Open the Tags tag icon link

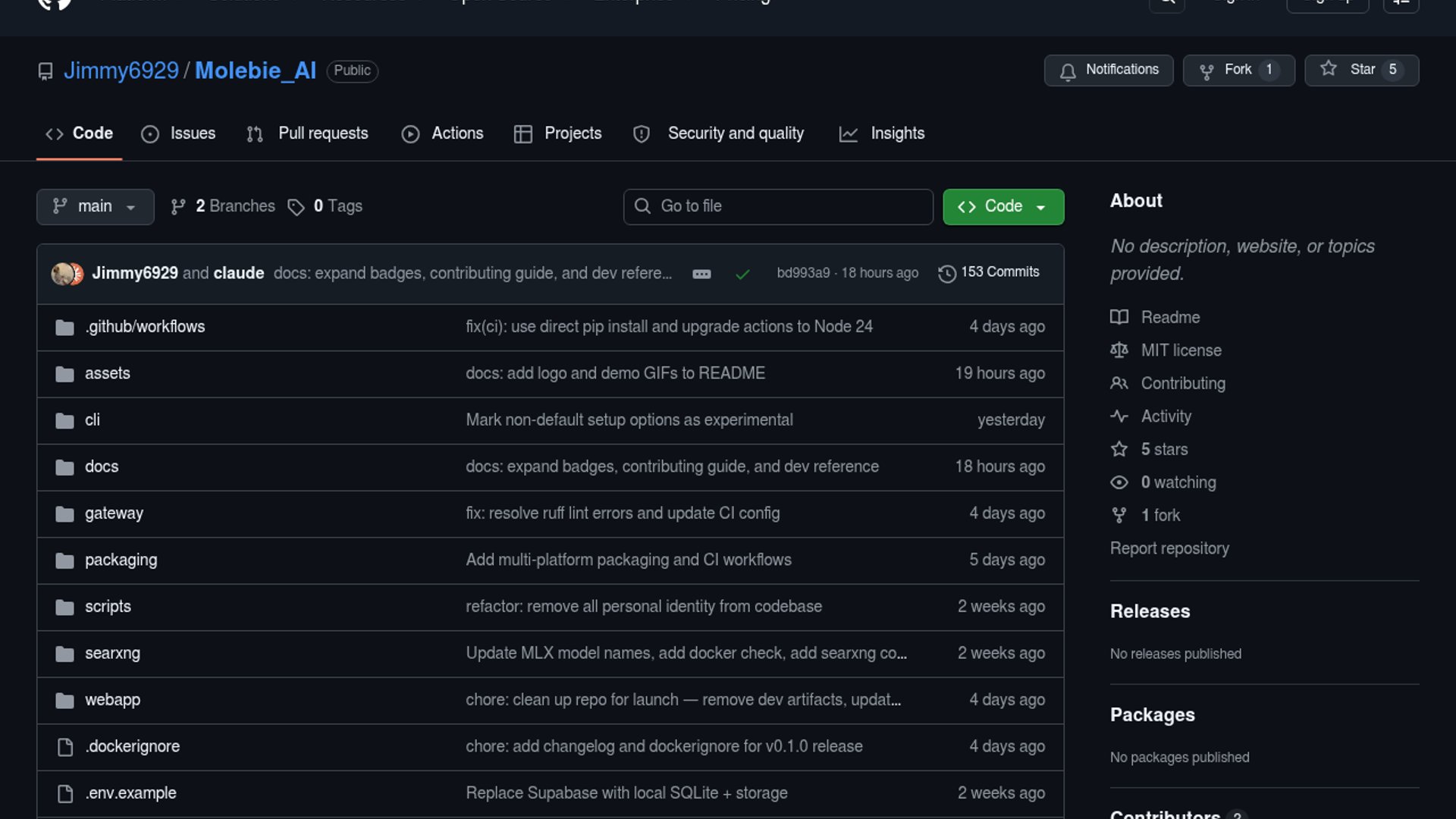click(x=296, y=207)
